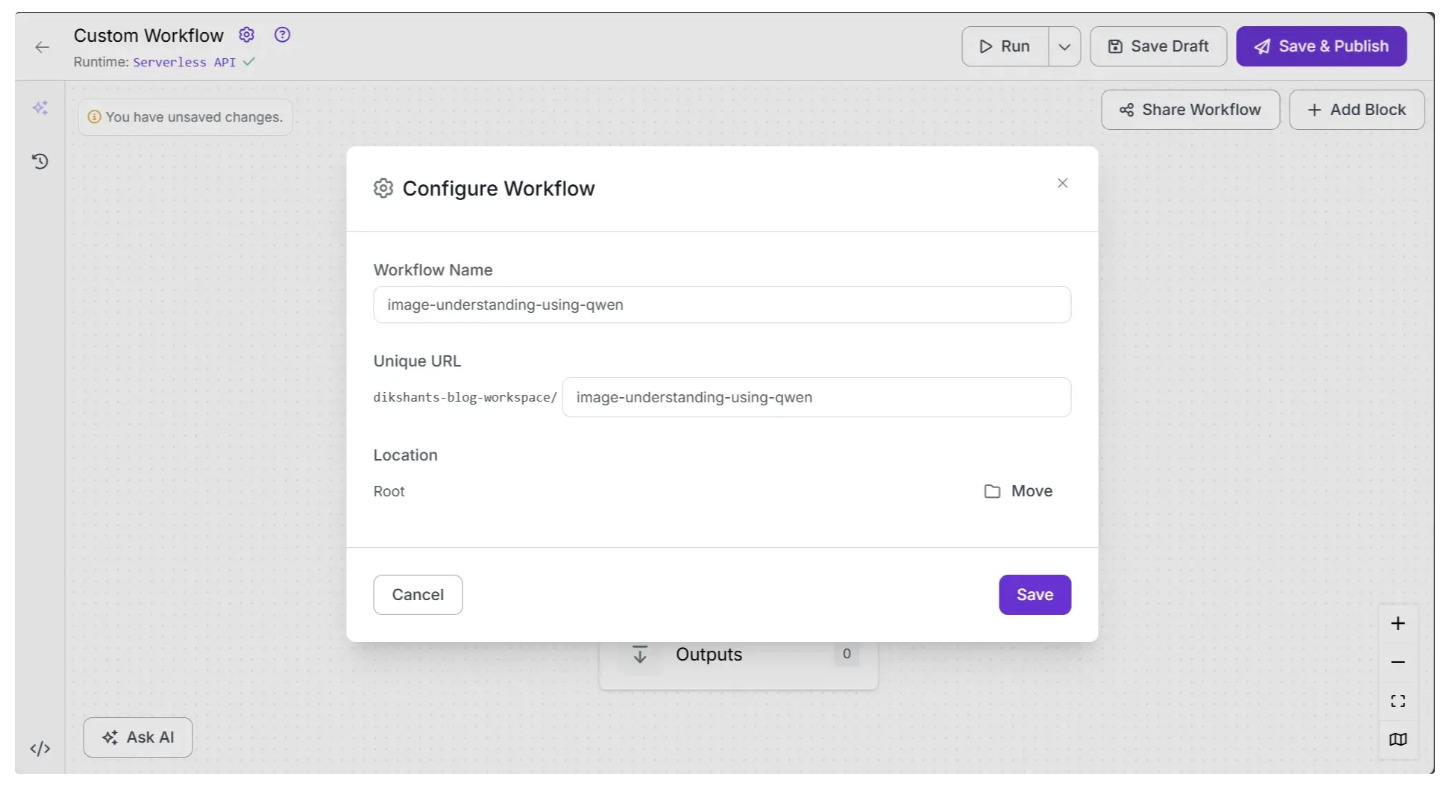Zoom in on the canvas

click(x=1398, y=624)
